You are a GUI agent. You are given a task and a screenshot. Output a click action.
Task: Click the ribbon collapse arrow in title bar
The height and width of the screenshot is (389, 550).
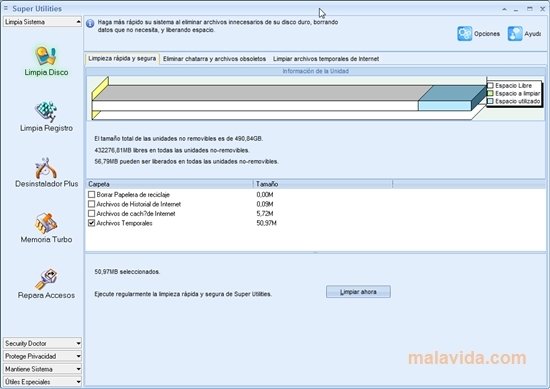[x=504, y=9]
